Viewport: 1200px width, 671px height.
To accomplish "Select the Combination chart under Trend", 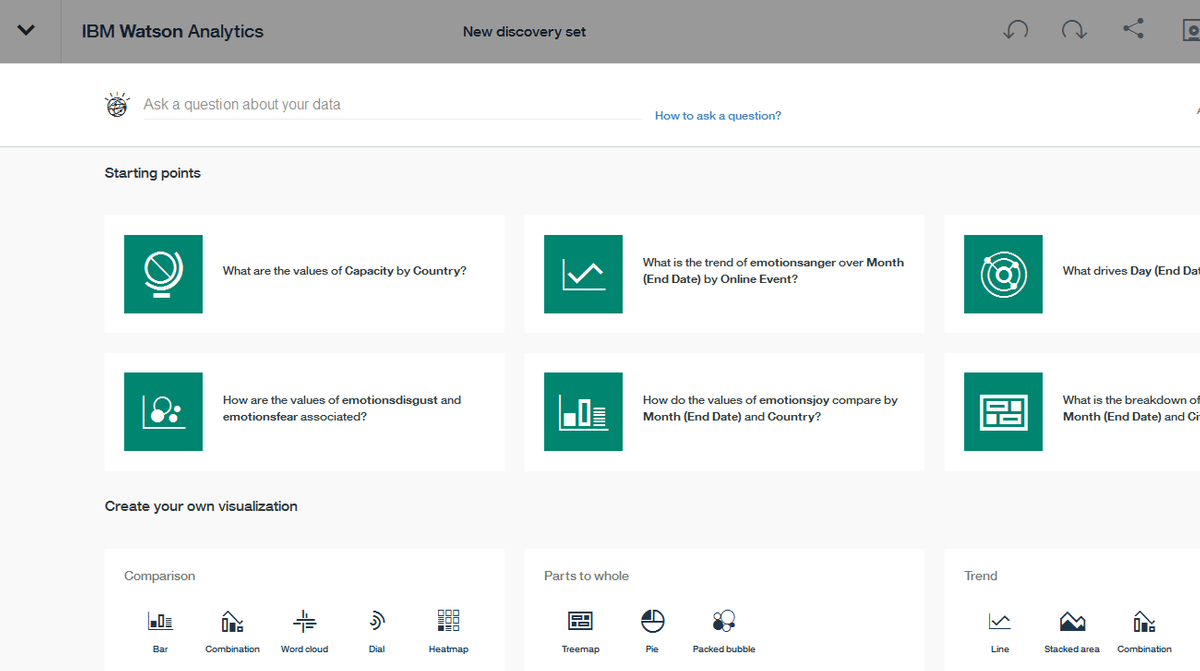I will (x=1144, y=621).
